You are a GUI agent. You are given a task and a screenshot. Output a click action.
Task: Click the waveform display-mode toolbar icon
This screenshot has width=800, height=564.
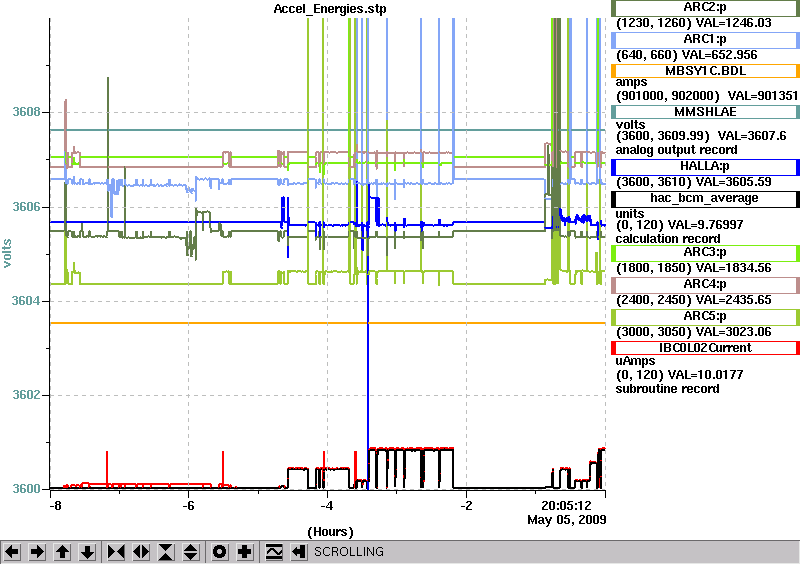point(274,552)
